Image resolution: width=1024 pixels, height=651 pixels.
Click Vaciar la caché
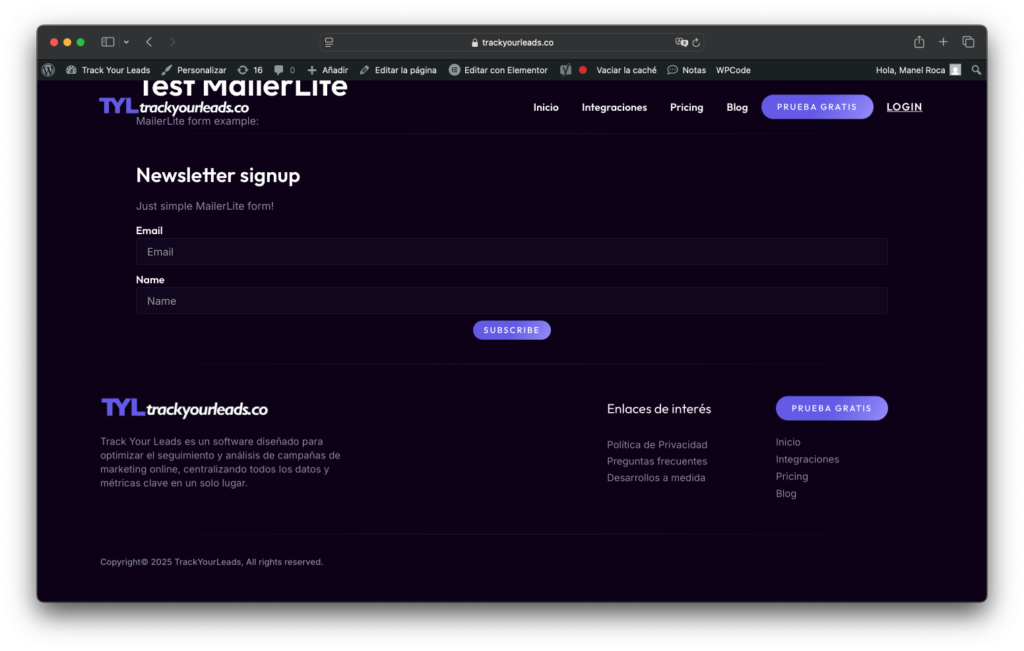pos(626,70)
